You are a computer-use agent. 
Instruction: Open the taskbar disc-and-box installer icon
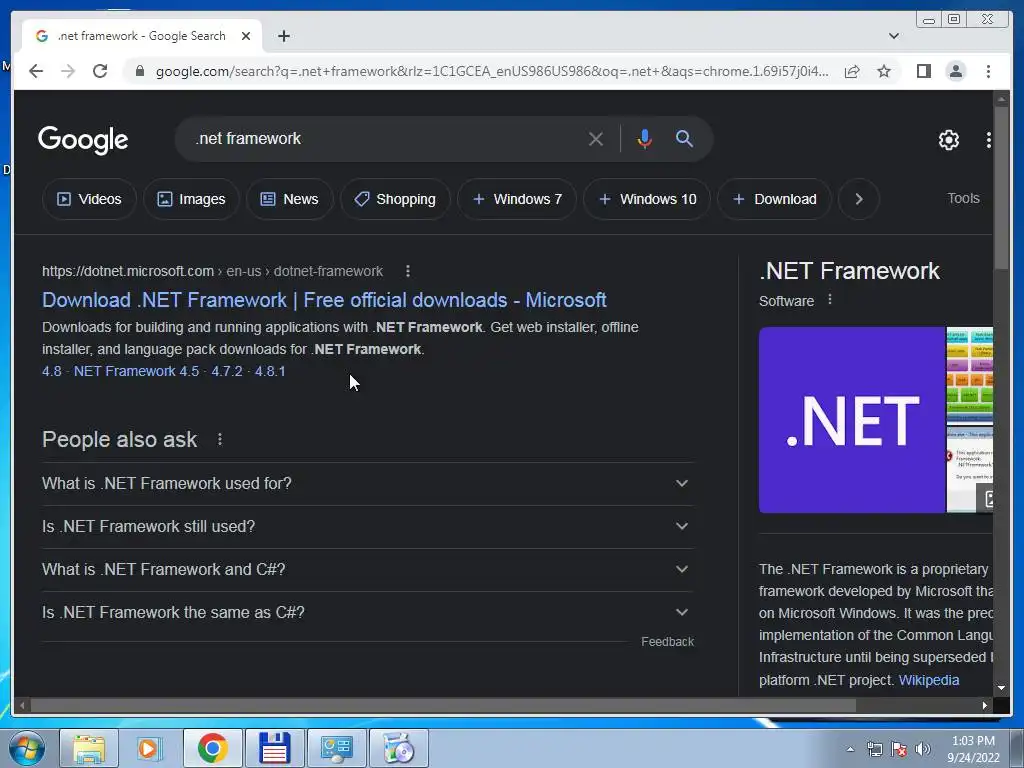398,748
